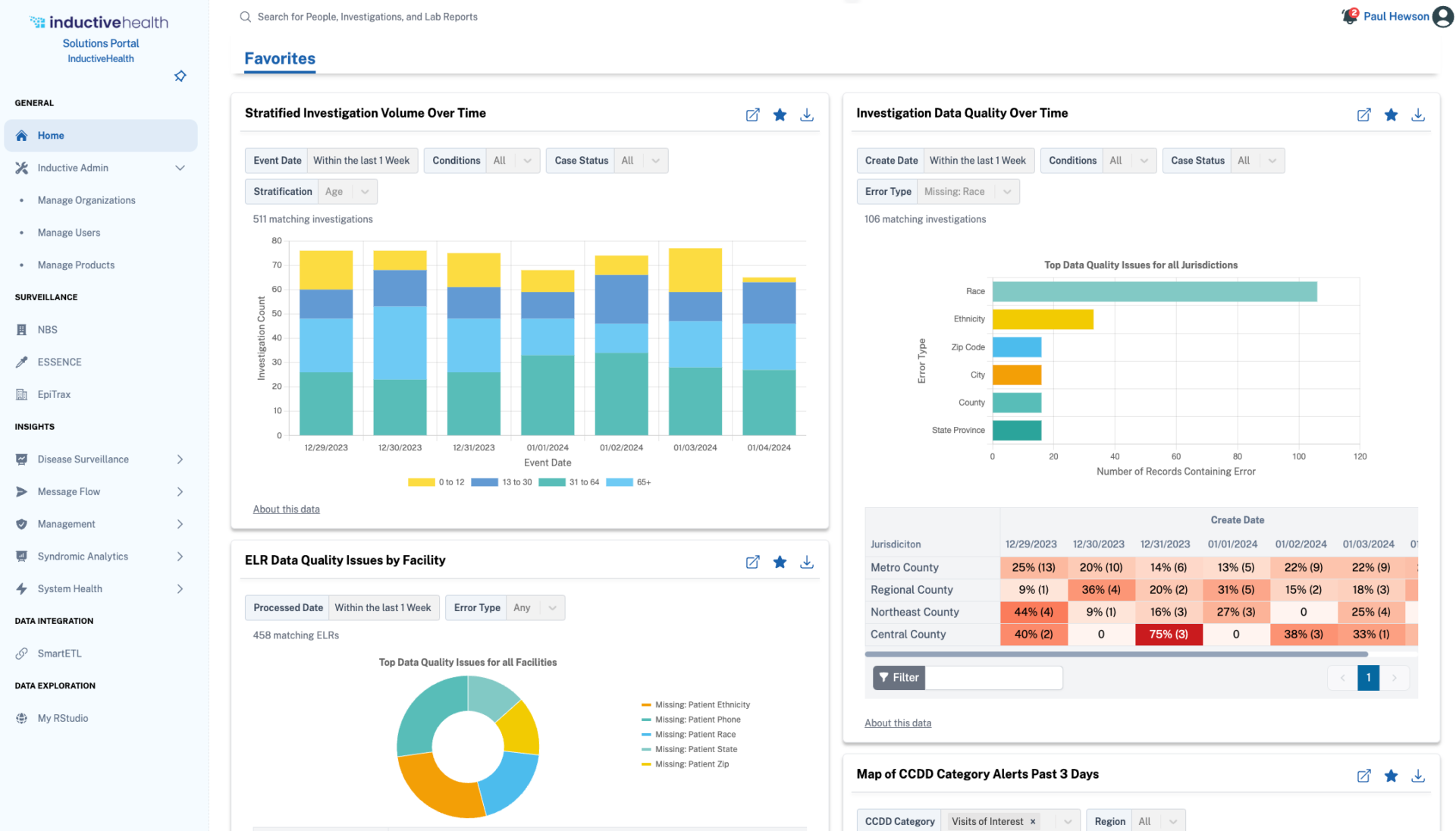1456x831 pixels.
Task: Unfavorite Stratified Investigation Volume star
Action: coord(780,114)
